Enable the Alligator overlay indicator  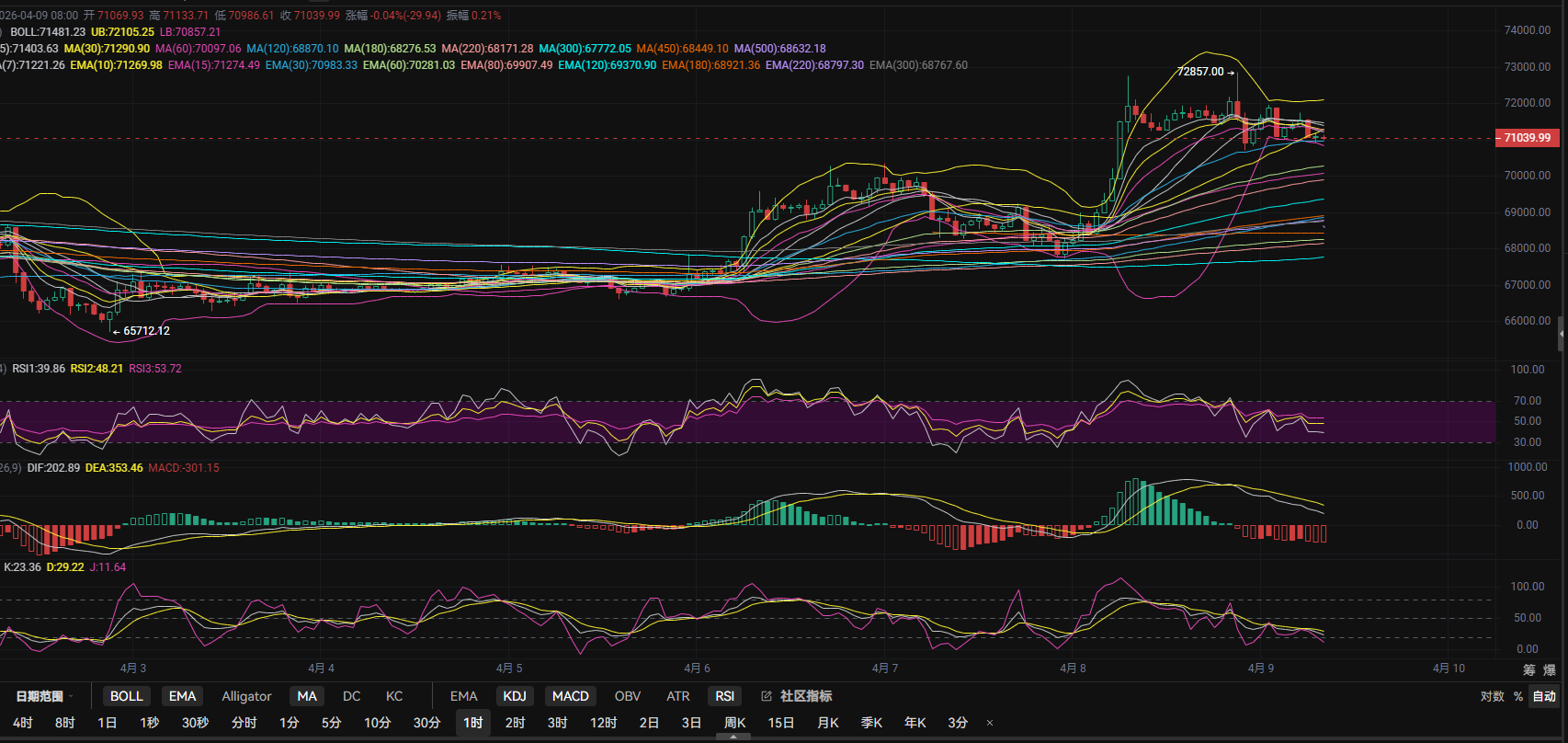(246, 696)
